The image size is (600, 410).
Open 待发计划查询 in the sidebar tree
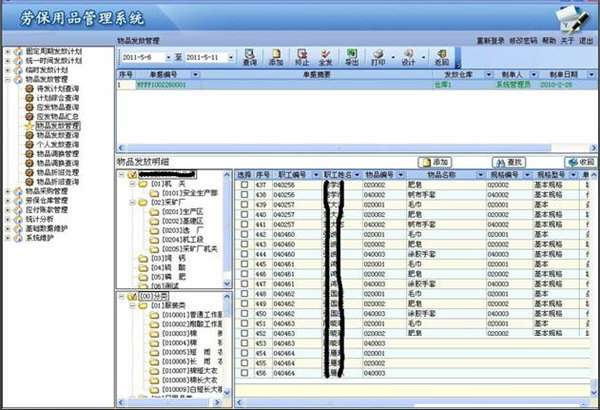57,88
